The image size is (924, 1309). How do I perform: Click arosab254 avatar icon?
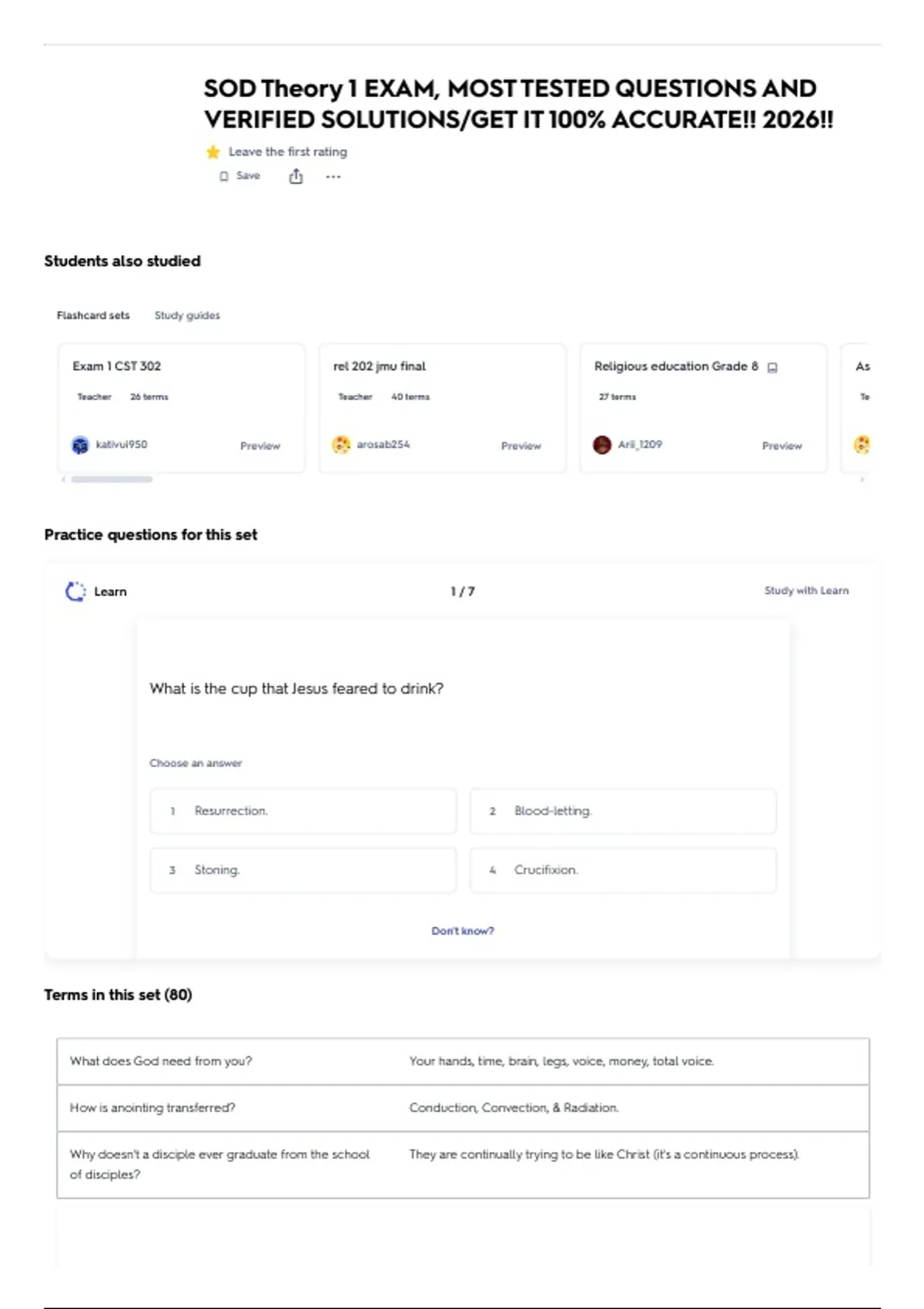click(x=341, y=445)
